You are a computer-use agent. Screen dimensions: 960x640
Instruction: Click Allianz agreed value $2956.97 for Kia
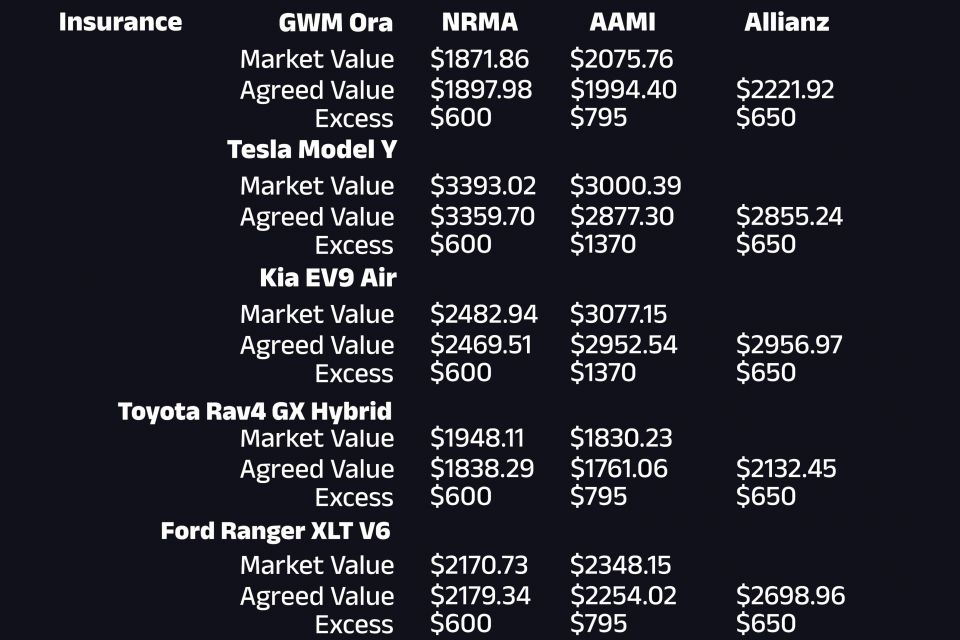coord(789,345)
